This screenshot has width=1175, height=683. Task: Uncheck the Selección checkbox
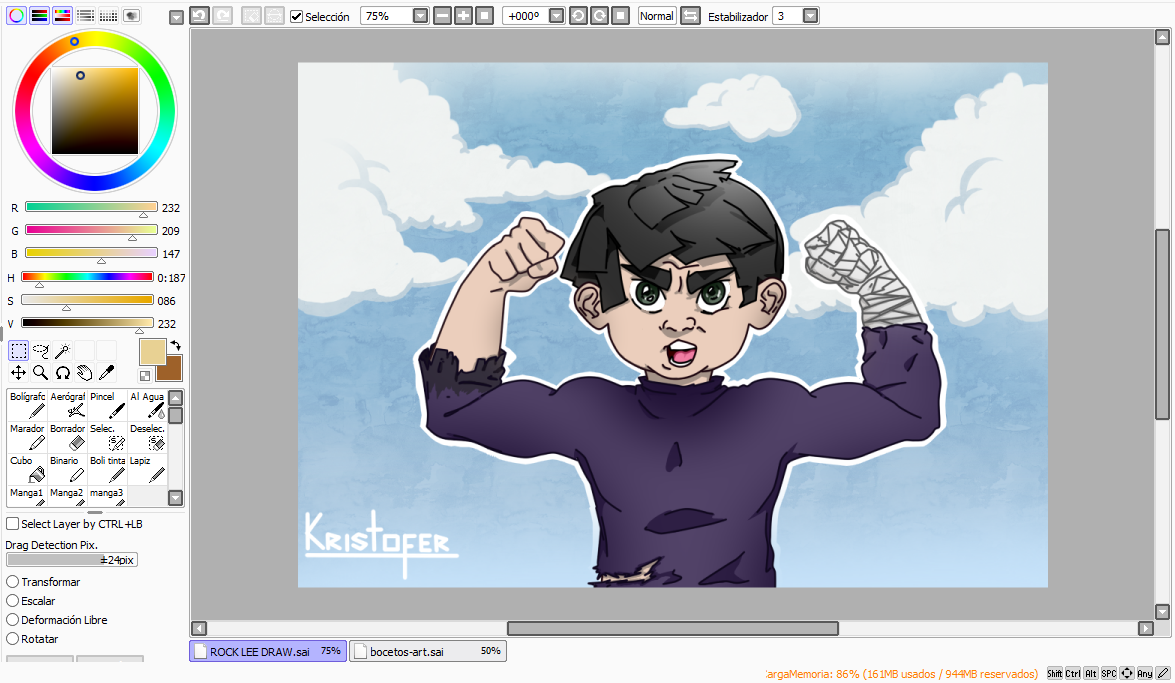point(297,16)
